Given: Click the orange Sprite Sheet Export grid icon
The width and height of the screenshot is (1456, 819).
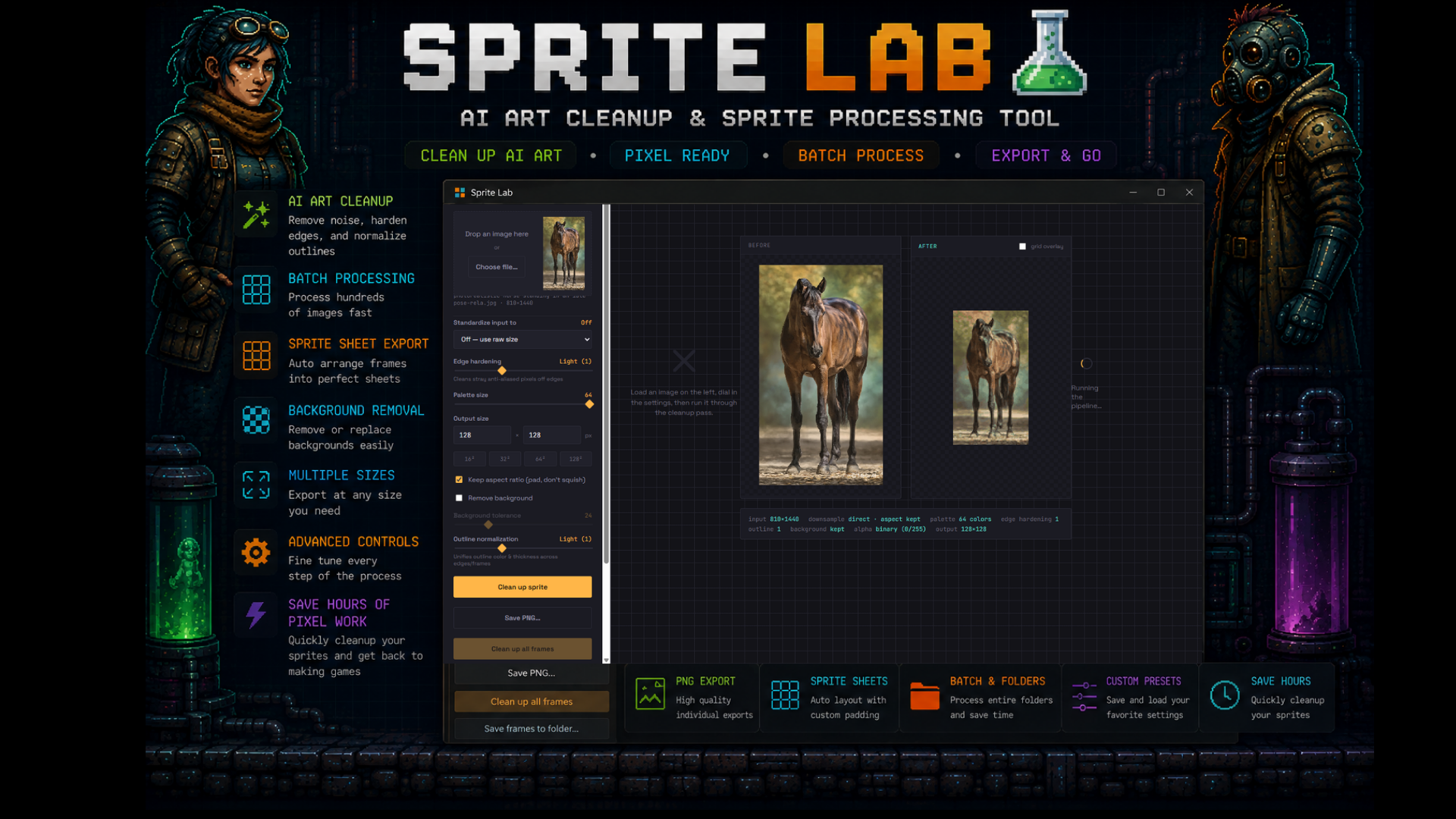Looking at the screenshot, I should coord(256,355).
